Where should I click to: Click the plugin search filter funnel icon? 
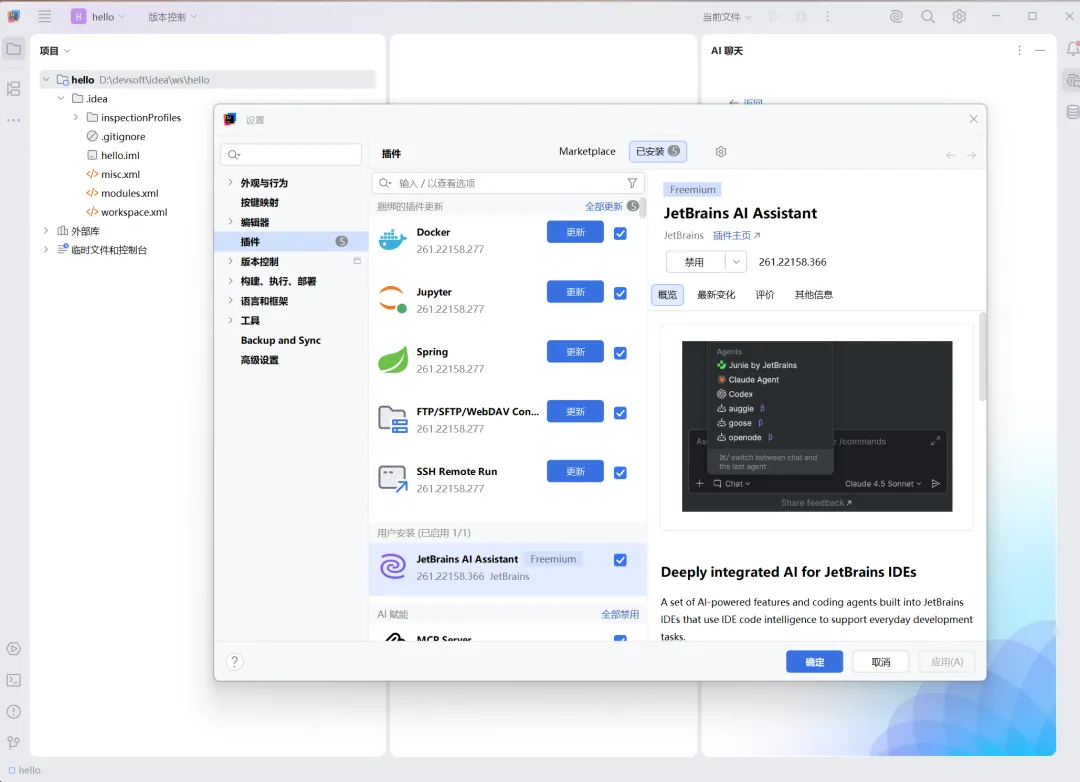click(x=632, y=183)
